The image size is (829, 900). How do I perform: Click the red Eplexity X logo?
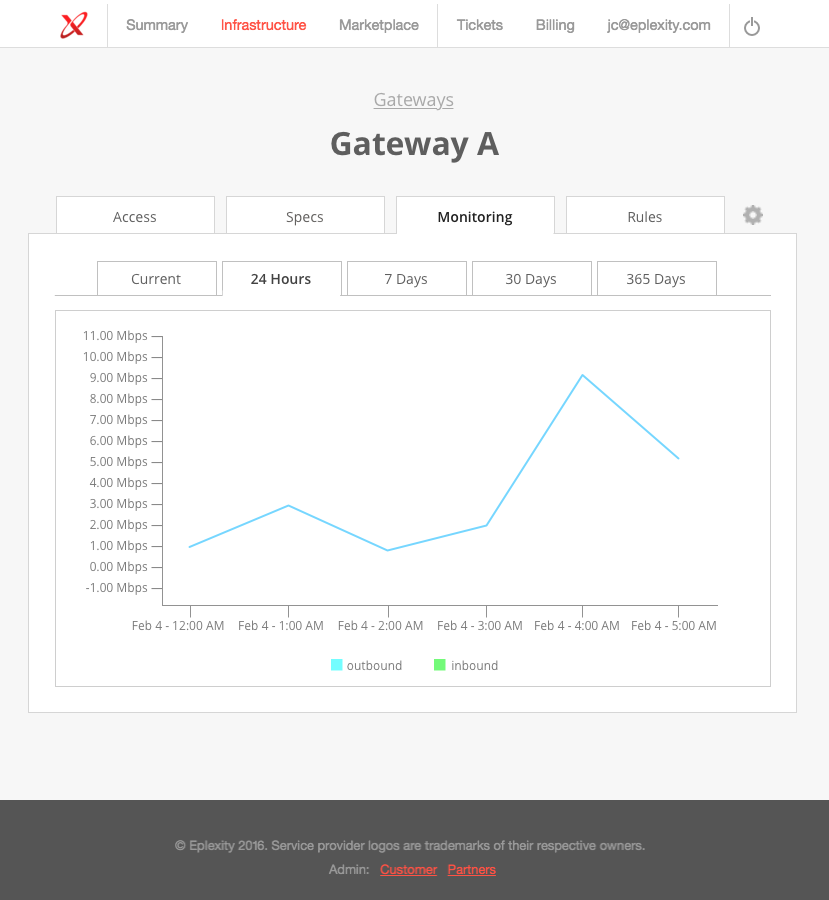(x=74, y=25)
